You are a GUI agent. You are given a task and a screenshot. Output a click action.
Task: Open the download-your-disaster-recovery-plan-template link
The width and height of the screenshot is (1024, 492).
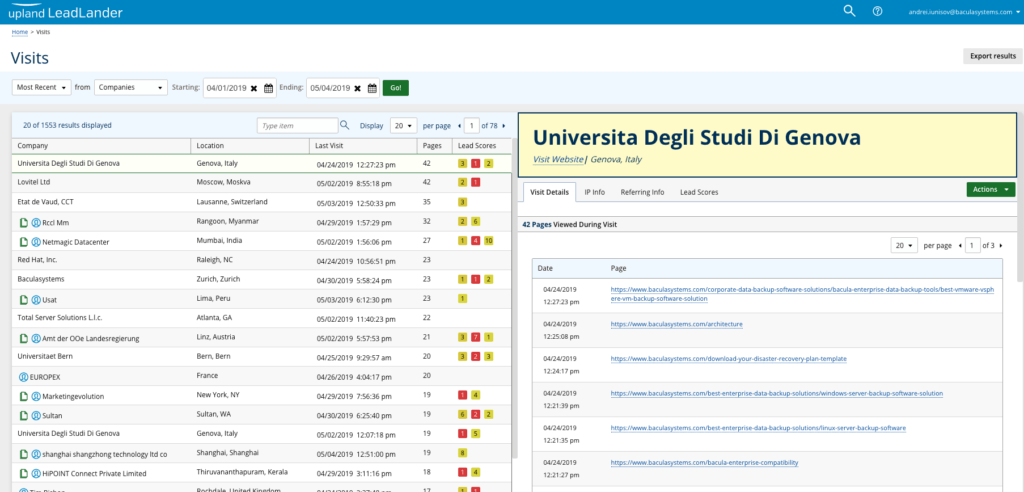(x=728, y=359)
